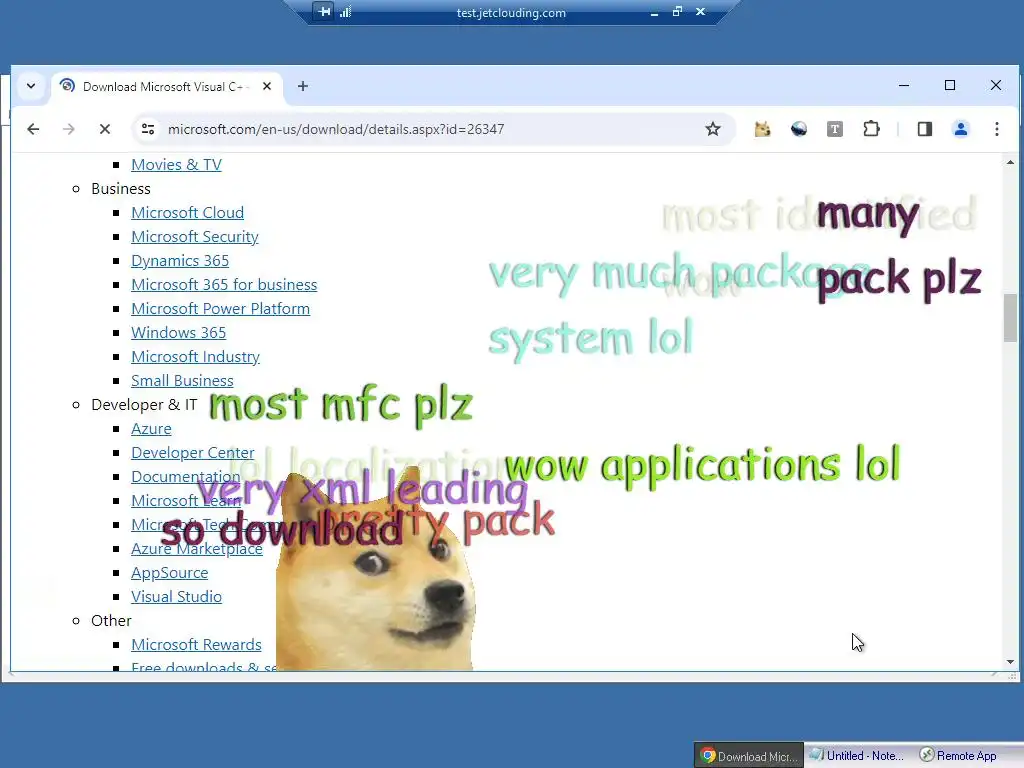This screenshot has height=768, width=1024.
Task: View site information icon in address bar
Action: pyautogui.click(x=148, y=129)
